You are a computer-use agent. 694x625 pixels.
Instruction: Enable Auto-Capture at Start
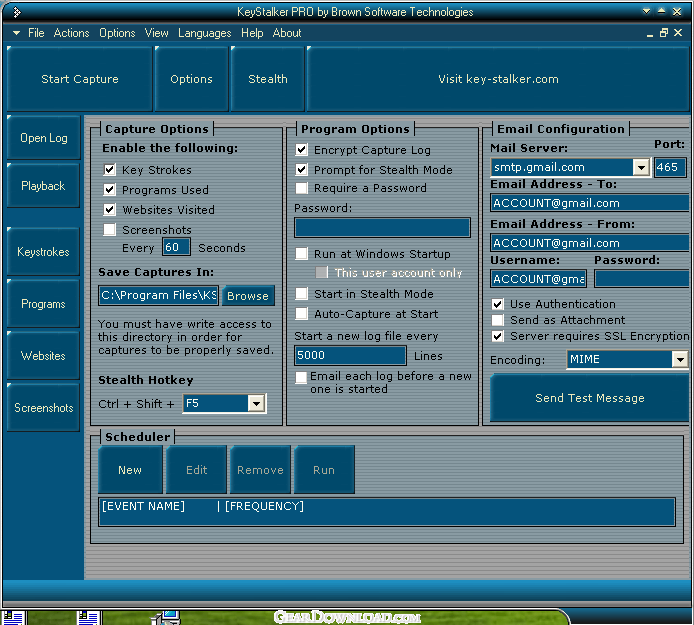coord(301,313)
